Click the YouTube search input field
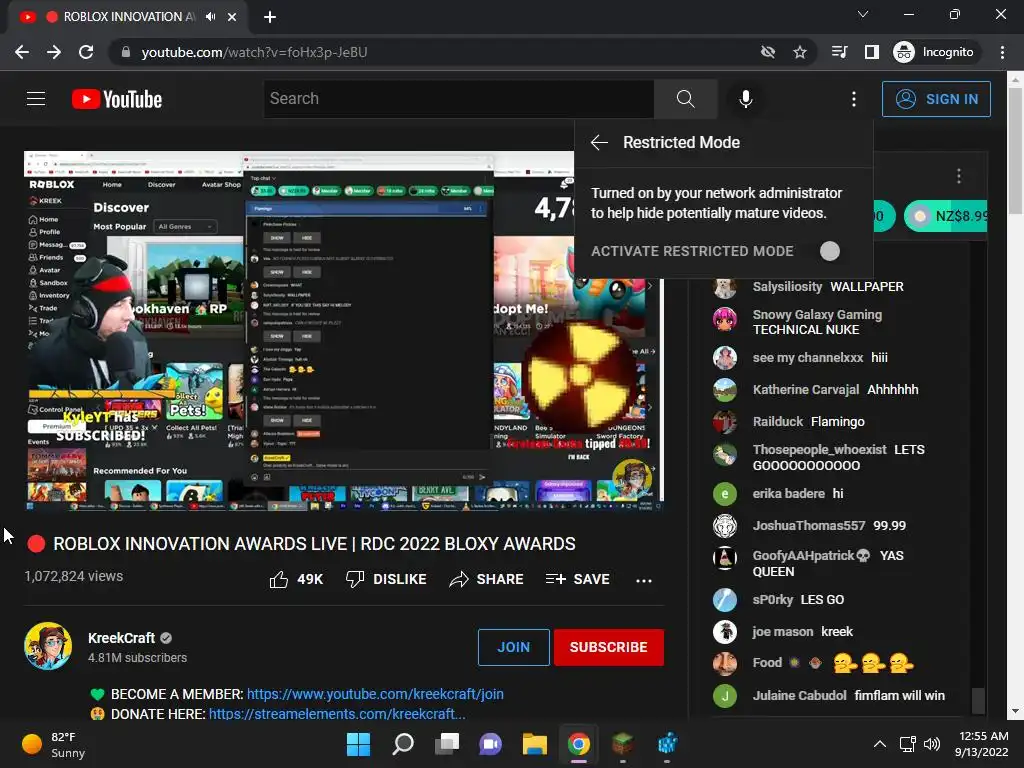1024x768 pixels. 458,99
